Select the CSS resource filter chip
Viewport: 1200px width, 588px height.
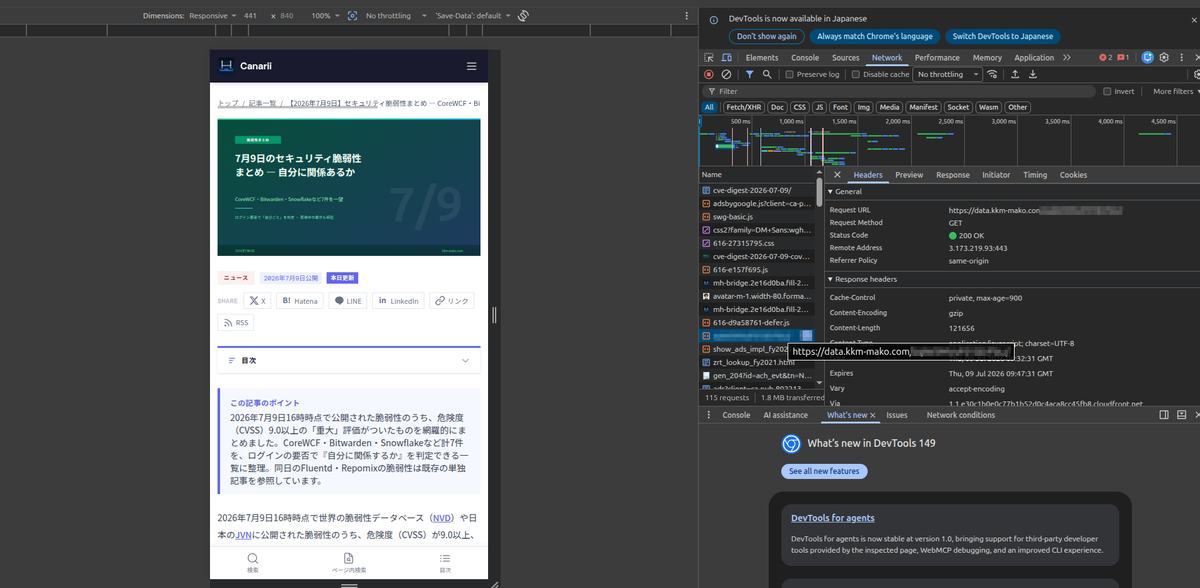(x=799, y=107)
